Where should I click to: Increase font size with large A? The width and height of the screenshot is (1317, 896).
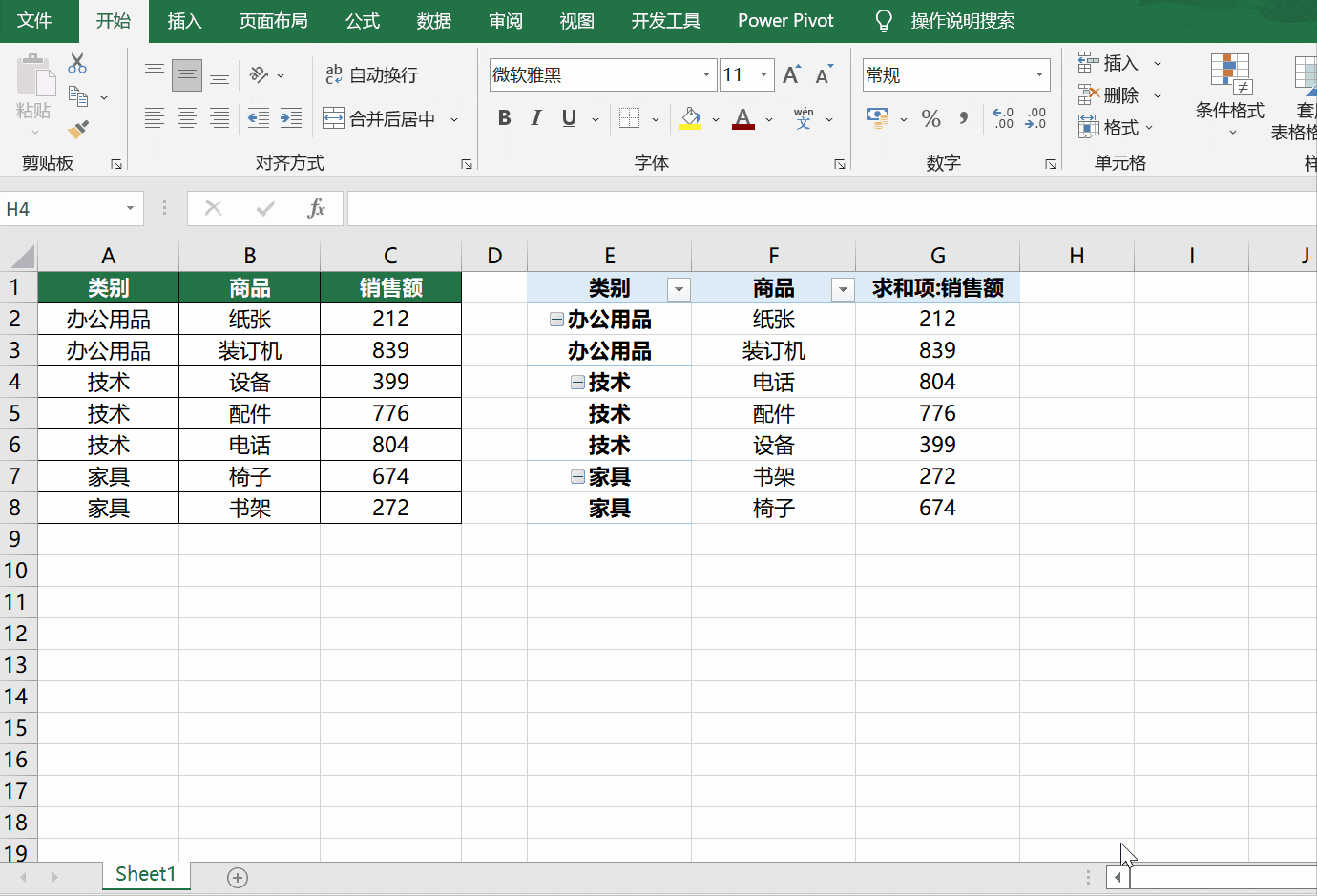pos(791,74)
